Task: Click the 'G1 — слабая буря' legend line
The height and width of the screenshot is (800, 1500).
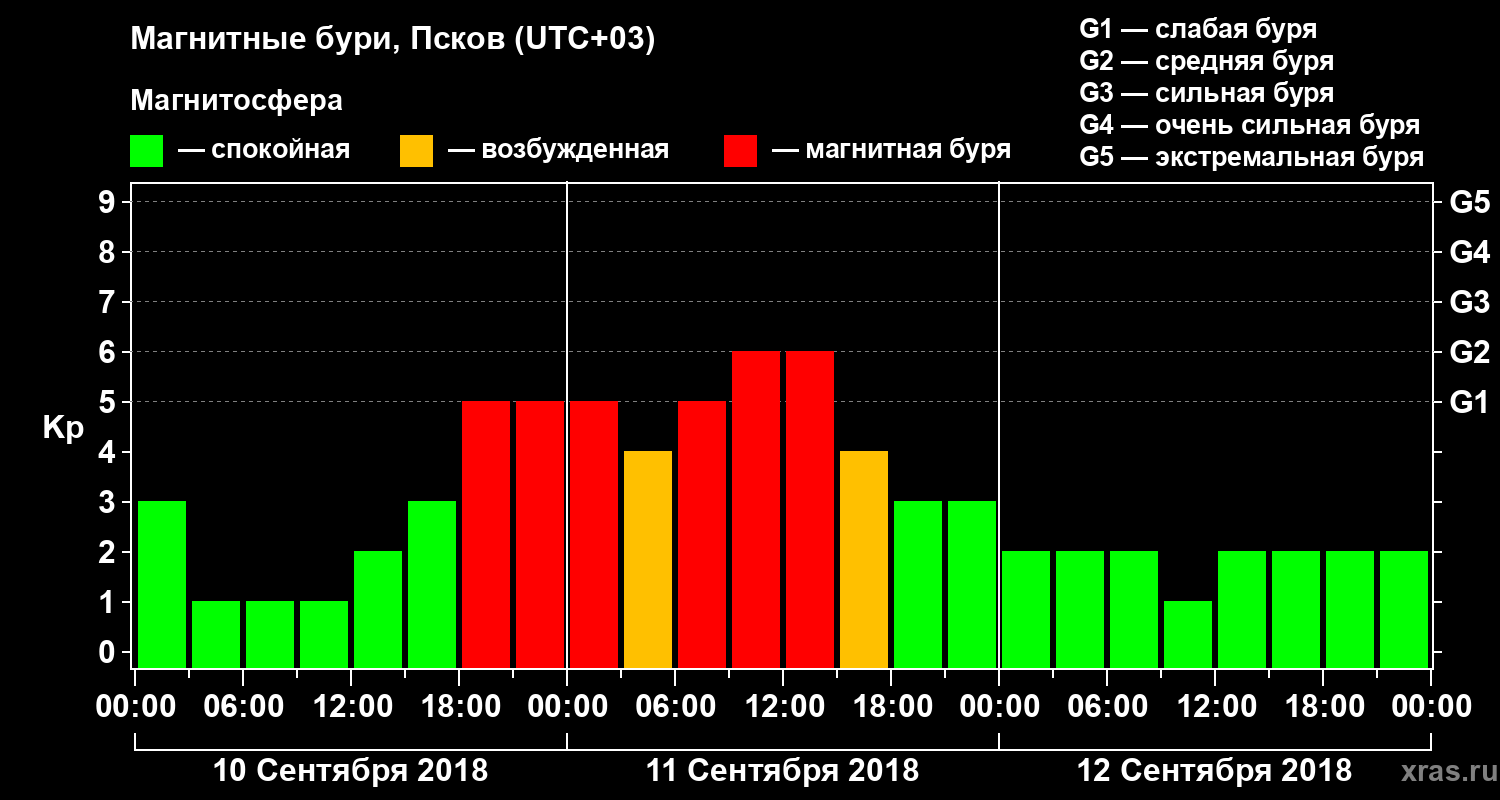Action: (1198, 28)
